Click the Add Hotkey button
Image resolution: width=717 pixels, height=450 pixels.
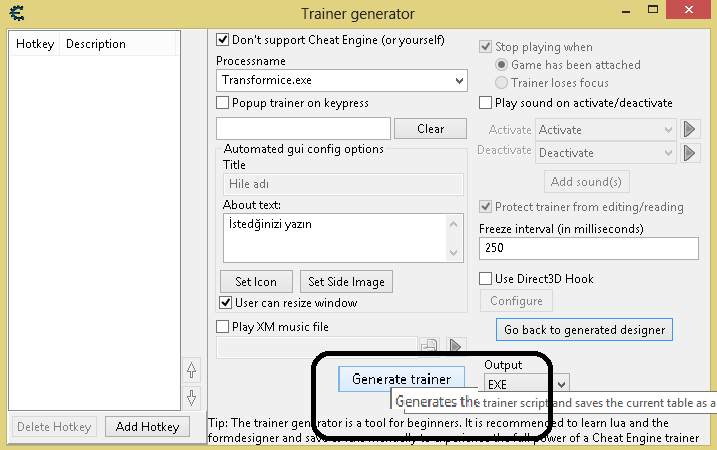[147, 427]
